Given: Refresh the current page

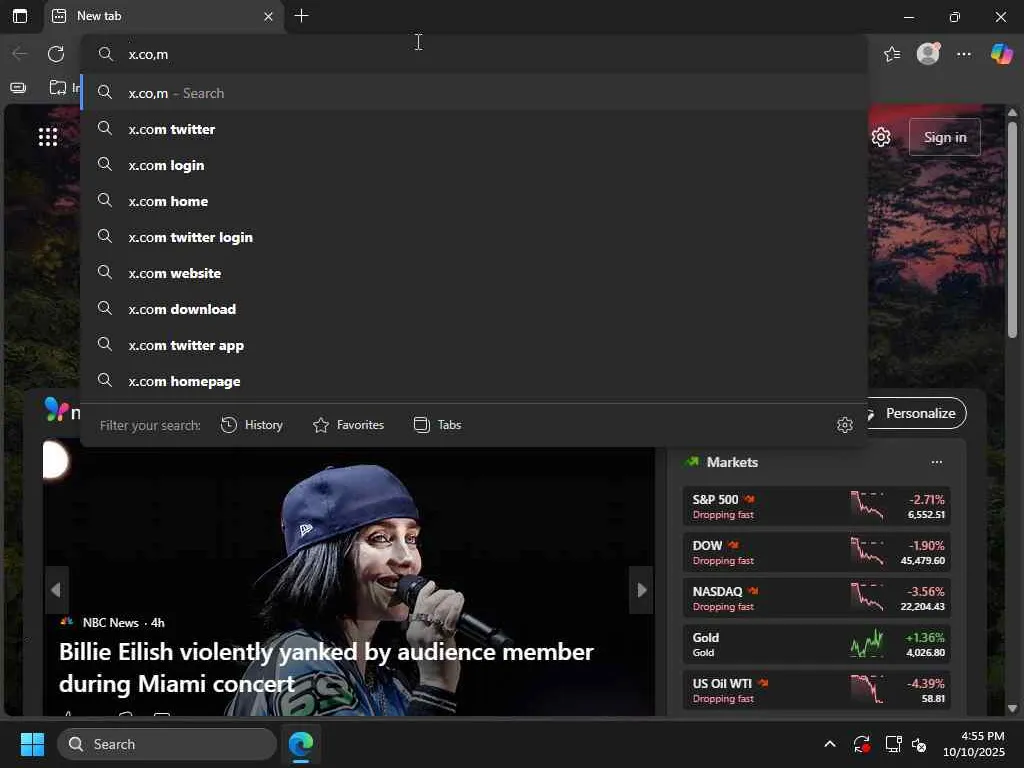Looking at the screenshot, I should coord(56,54).
